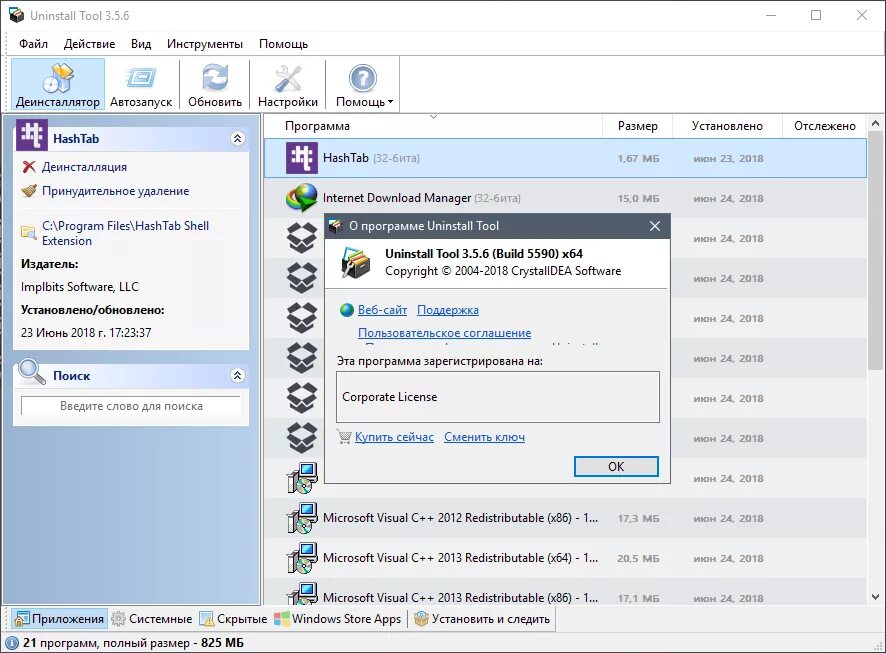Open Пользовательское соглашение link
The height and width of the screenshot is (653, 886).
pos(444,333)
